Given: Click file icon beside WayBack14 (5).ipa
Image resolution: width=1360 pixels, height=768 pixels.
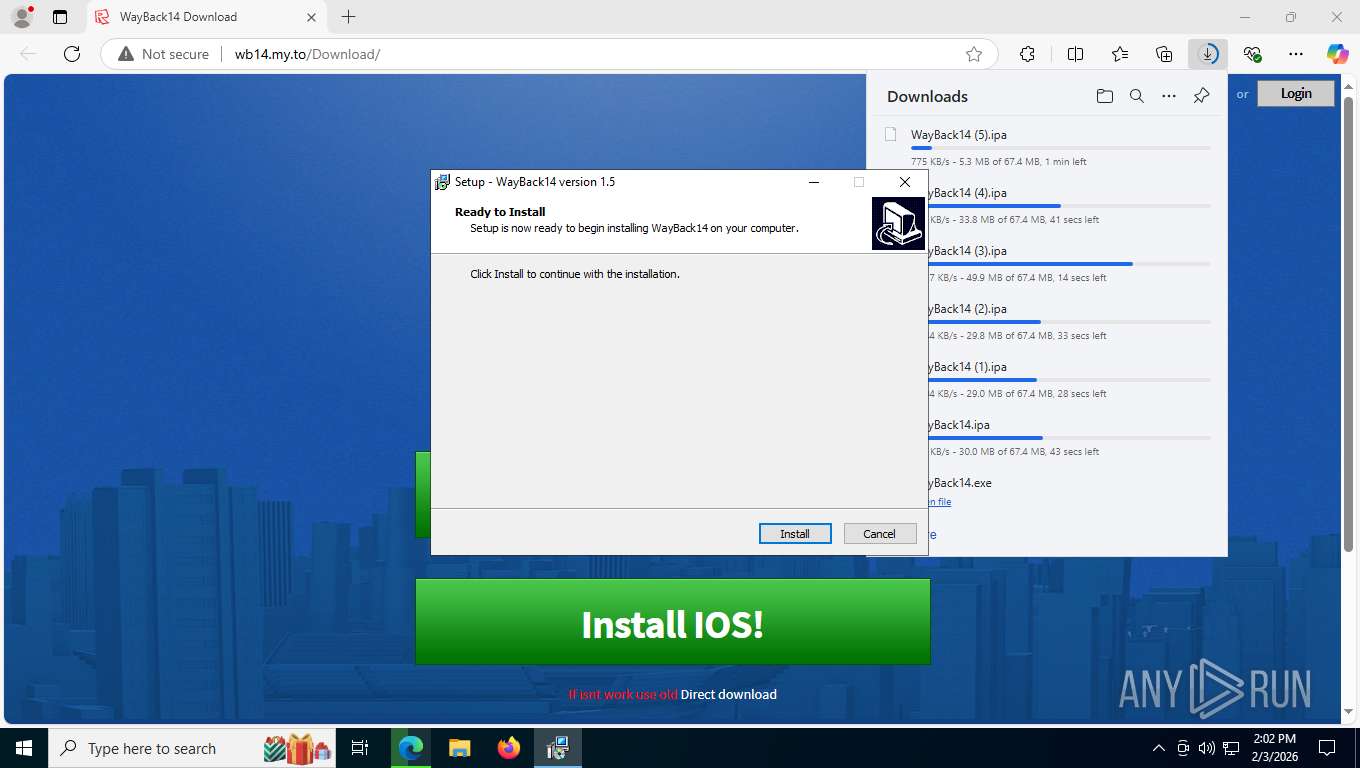Looking at the screenshot, I should click(890, 134).
